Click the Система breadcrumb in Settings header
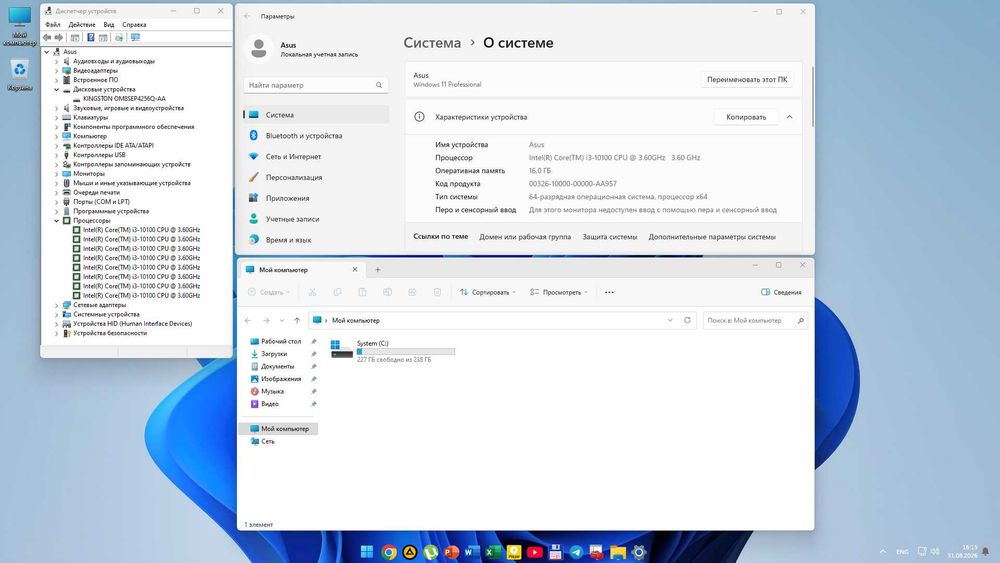1000x563 pixels. click(x=432, y=43)
